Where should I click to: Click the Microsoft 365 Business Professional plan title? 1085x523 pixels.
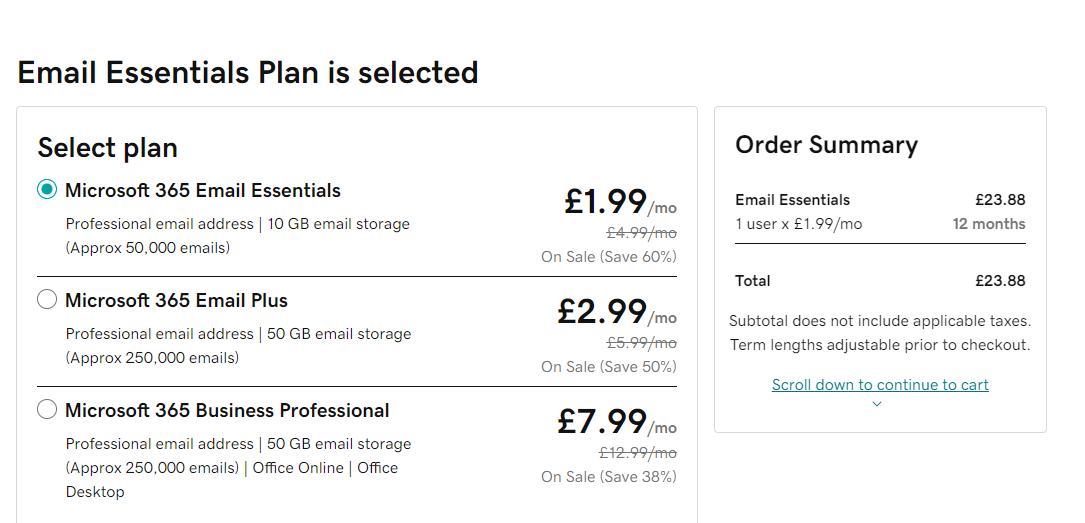[227, 410]
